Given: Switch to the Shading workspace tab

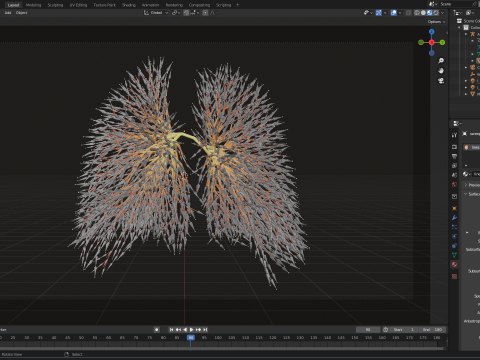Looking at the screenshot, I should tap(129, 5).
